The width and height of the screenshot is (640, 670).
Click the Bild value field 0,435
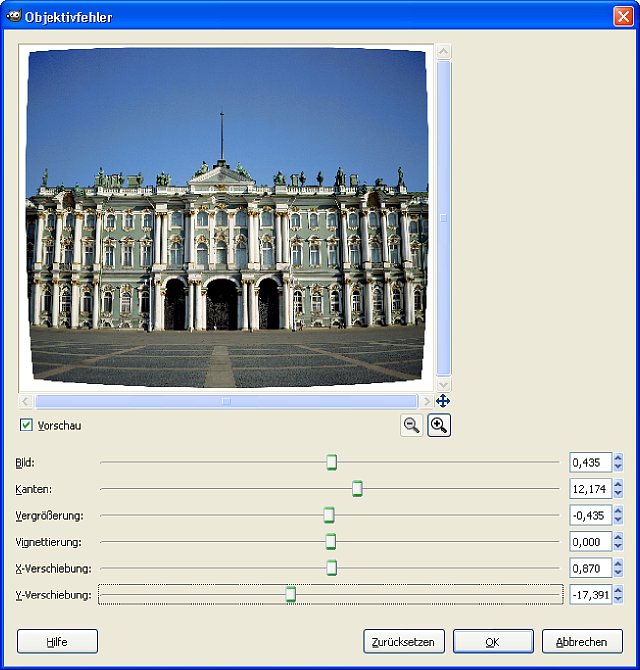590,462
